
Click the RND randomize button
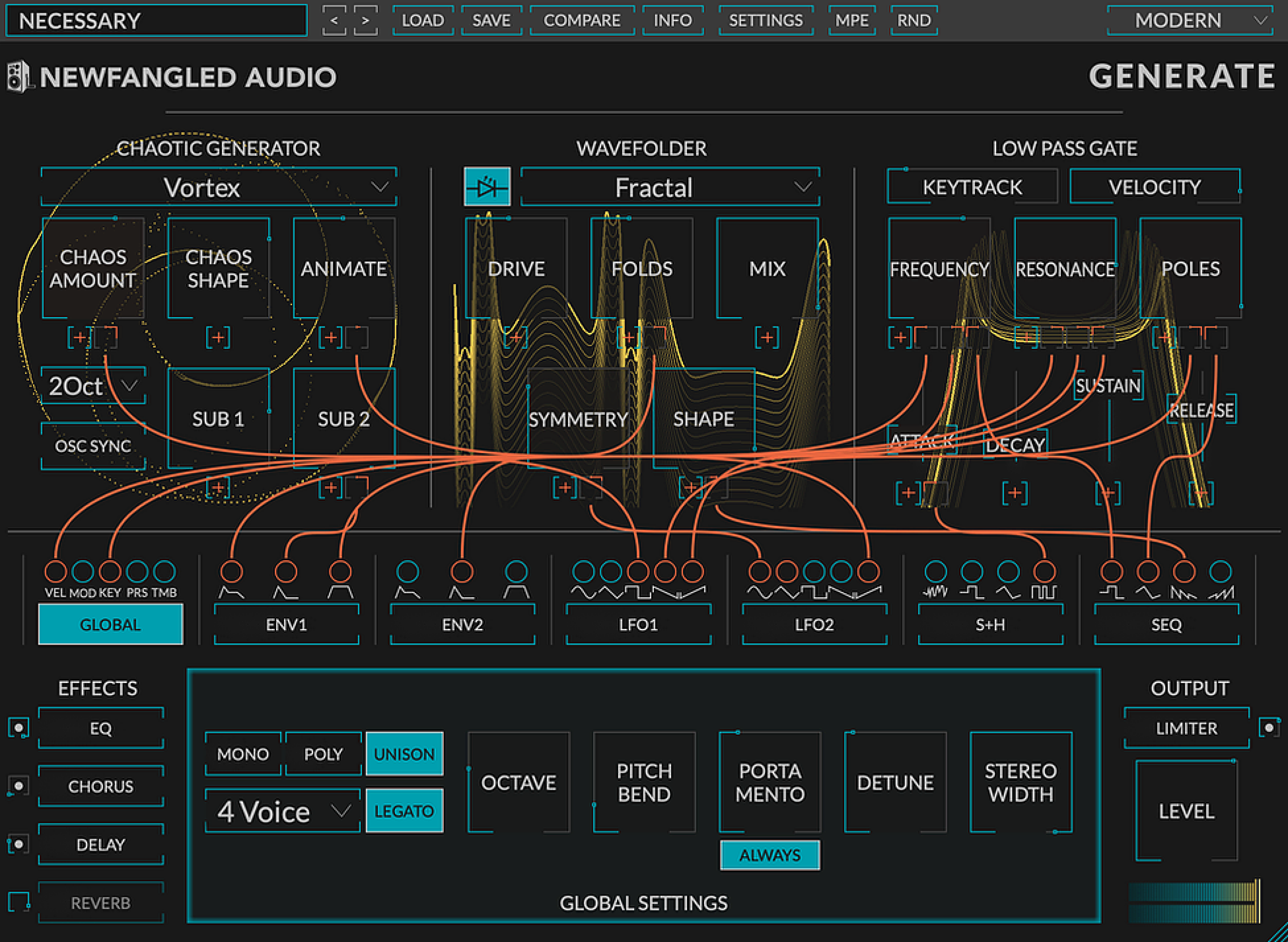click(914, 20)
